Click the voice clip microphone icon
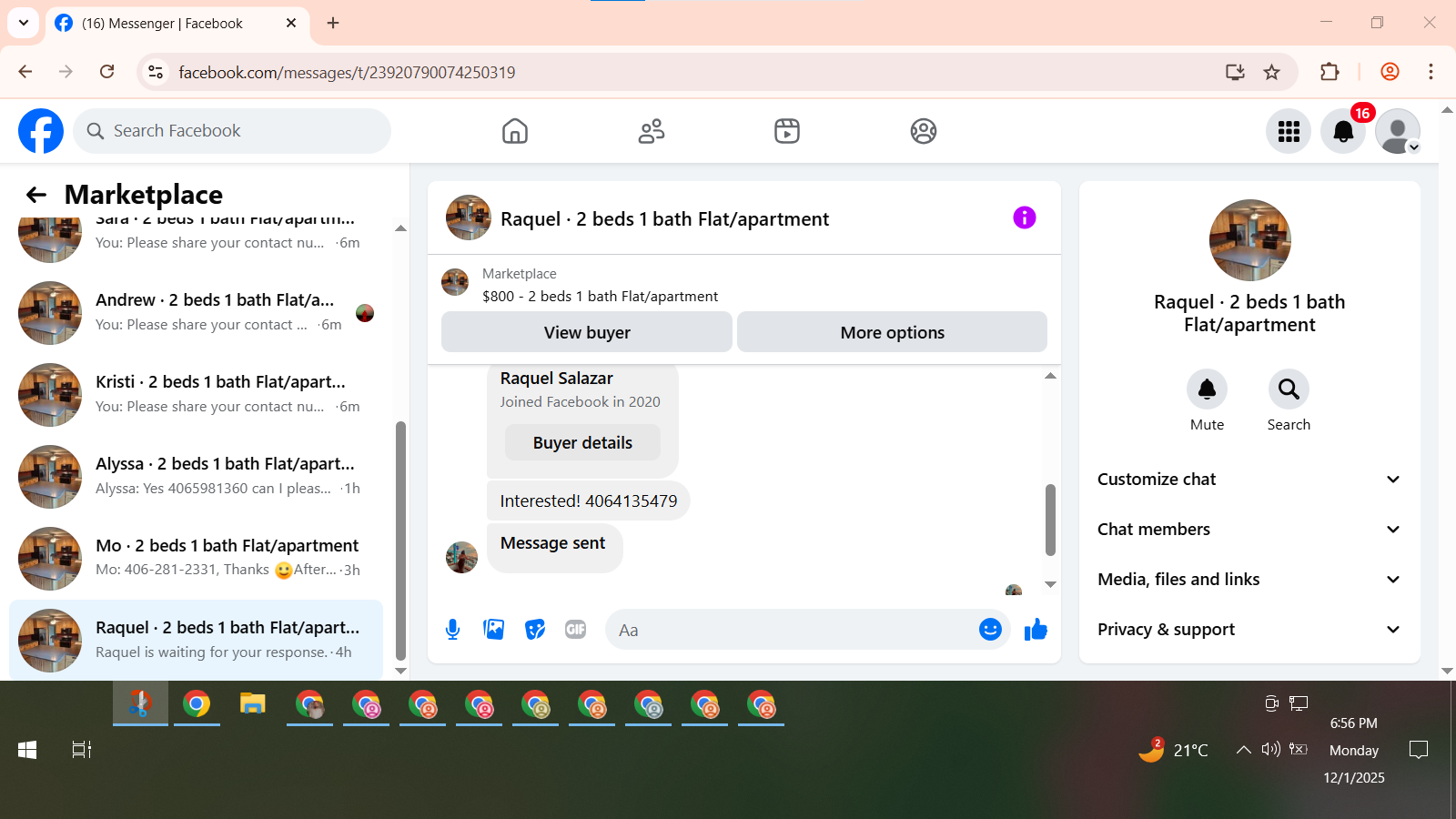 (452, 630)
